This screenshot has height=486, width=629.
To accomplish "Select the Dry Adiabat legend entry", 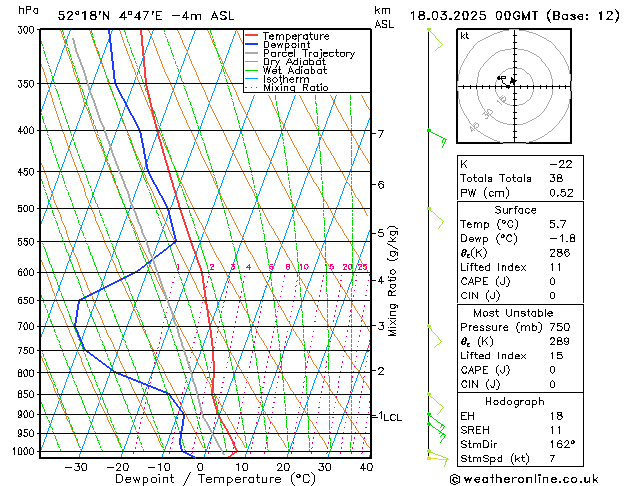I will 294,62.
